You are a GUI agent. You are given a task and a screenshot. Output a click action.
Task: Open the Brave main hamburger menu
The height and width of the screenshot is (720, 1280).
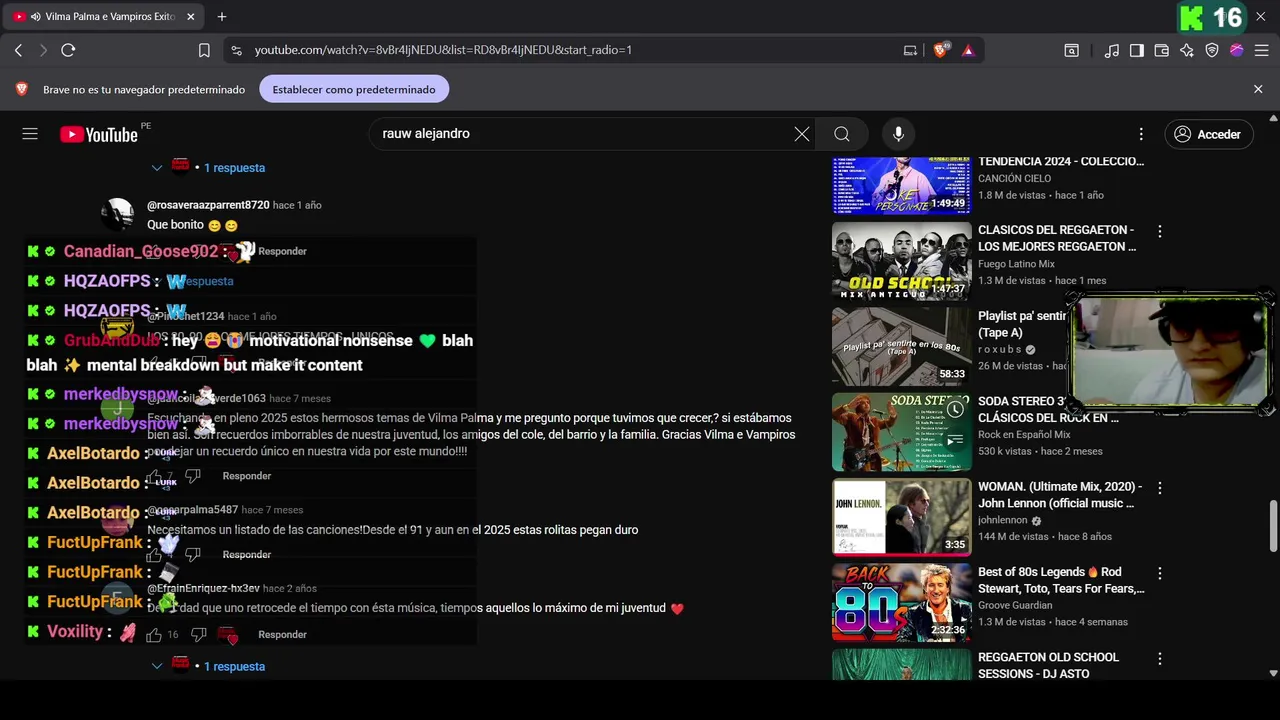pyautogui.click(x=1262, y=50)
